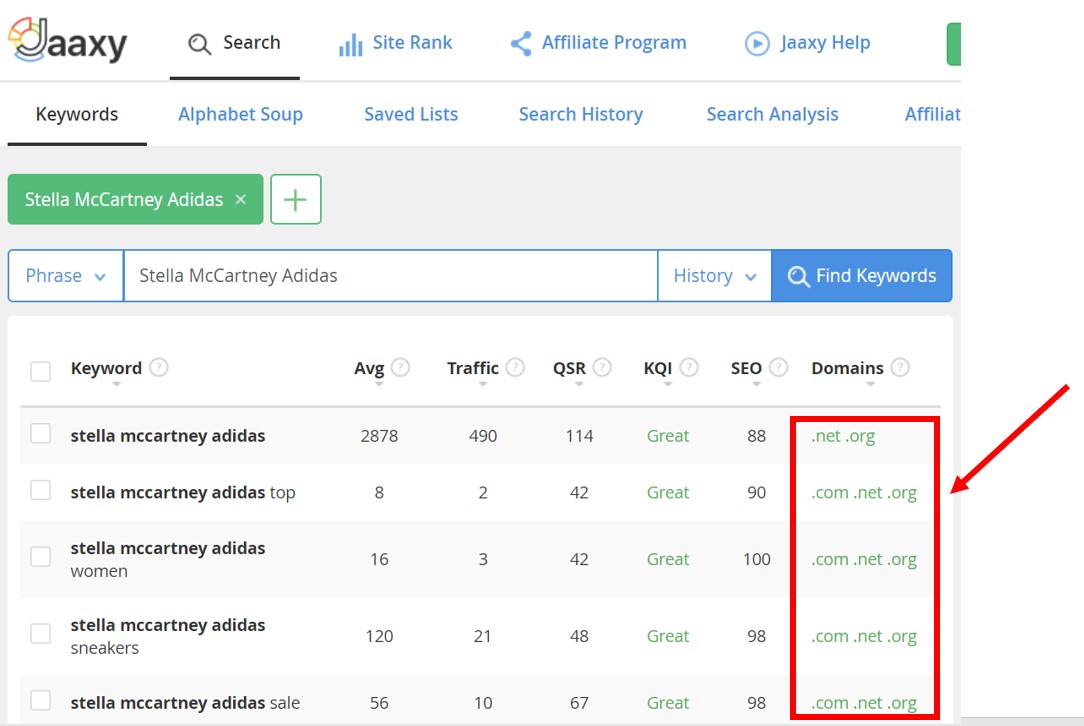
Task: Sort by the QSR column header
Action: click(569, 369)
